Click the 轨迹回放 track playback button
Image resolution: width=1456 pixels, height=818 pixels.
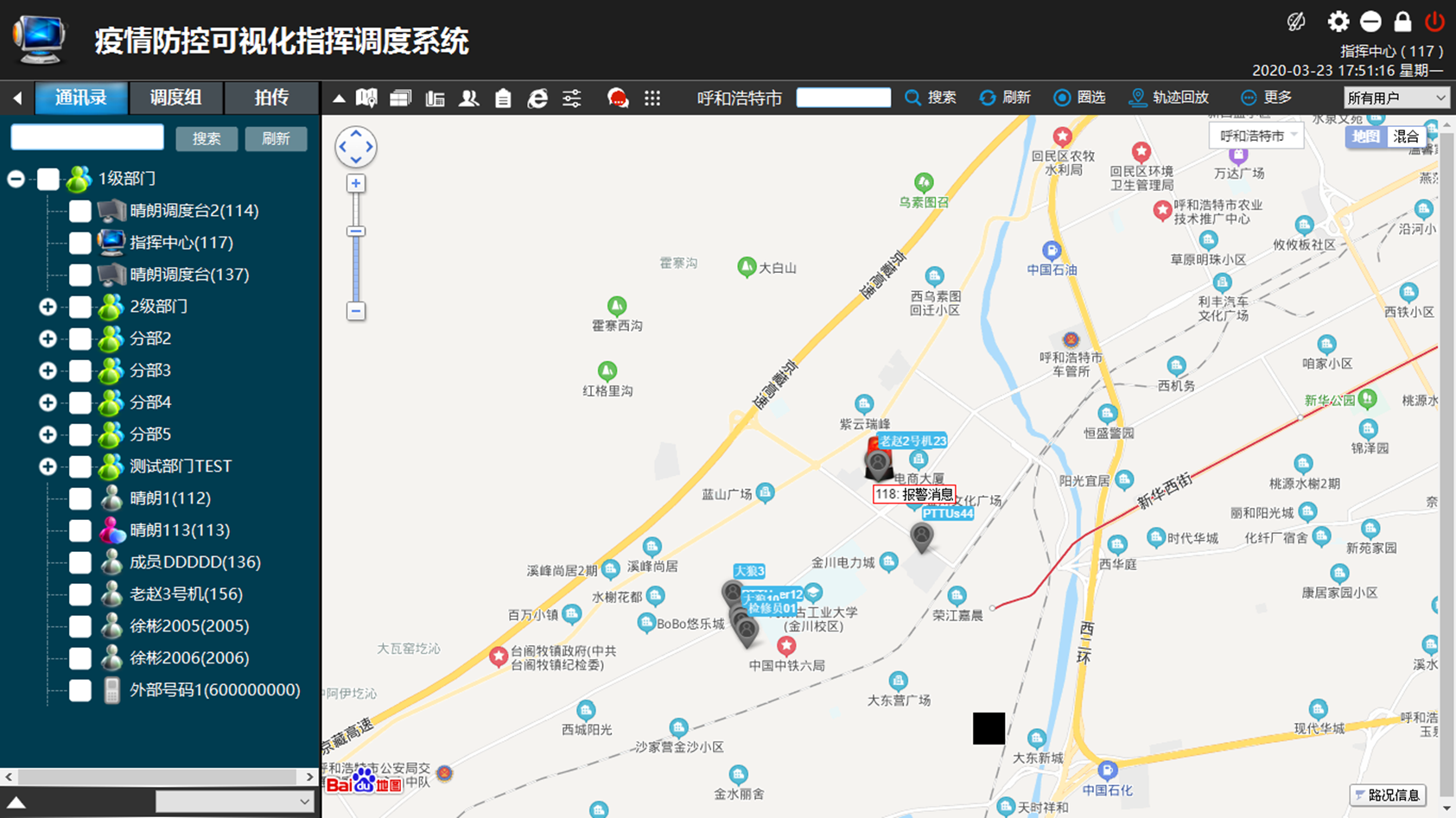coord(1169,98)
